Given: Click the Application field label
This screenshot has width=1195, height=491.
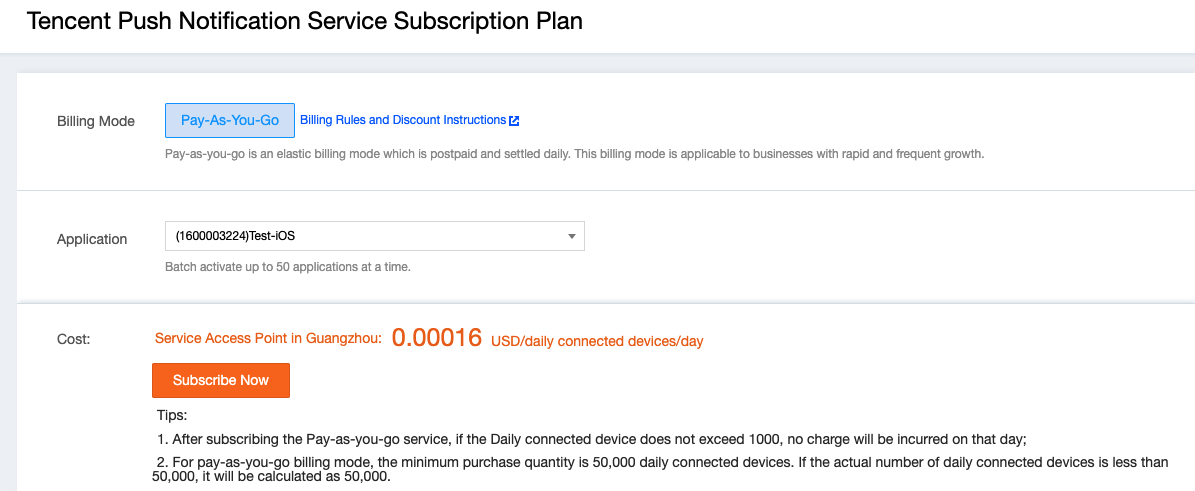Looking at the screenshot, I should 92,239.
